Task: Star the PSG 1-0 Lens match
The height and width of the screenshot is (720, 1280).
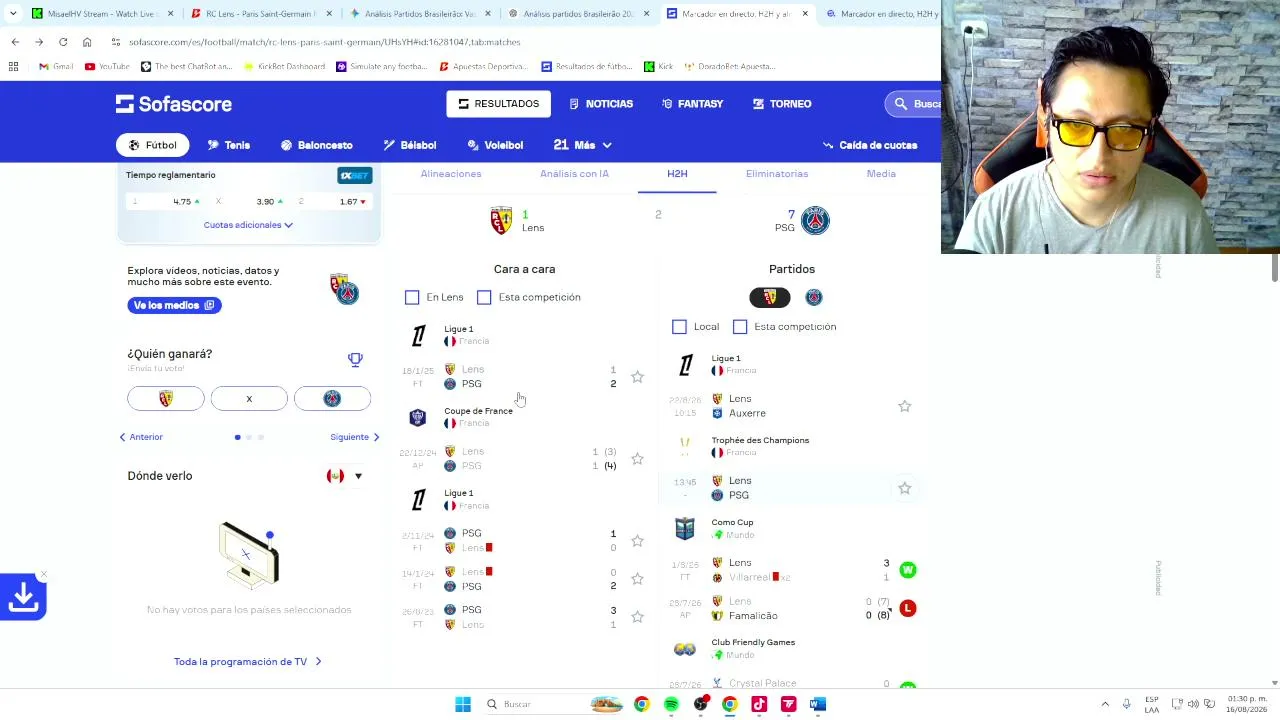Action: (637, 541)
